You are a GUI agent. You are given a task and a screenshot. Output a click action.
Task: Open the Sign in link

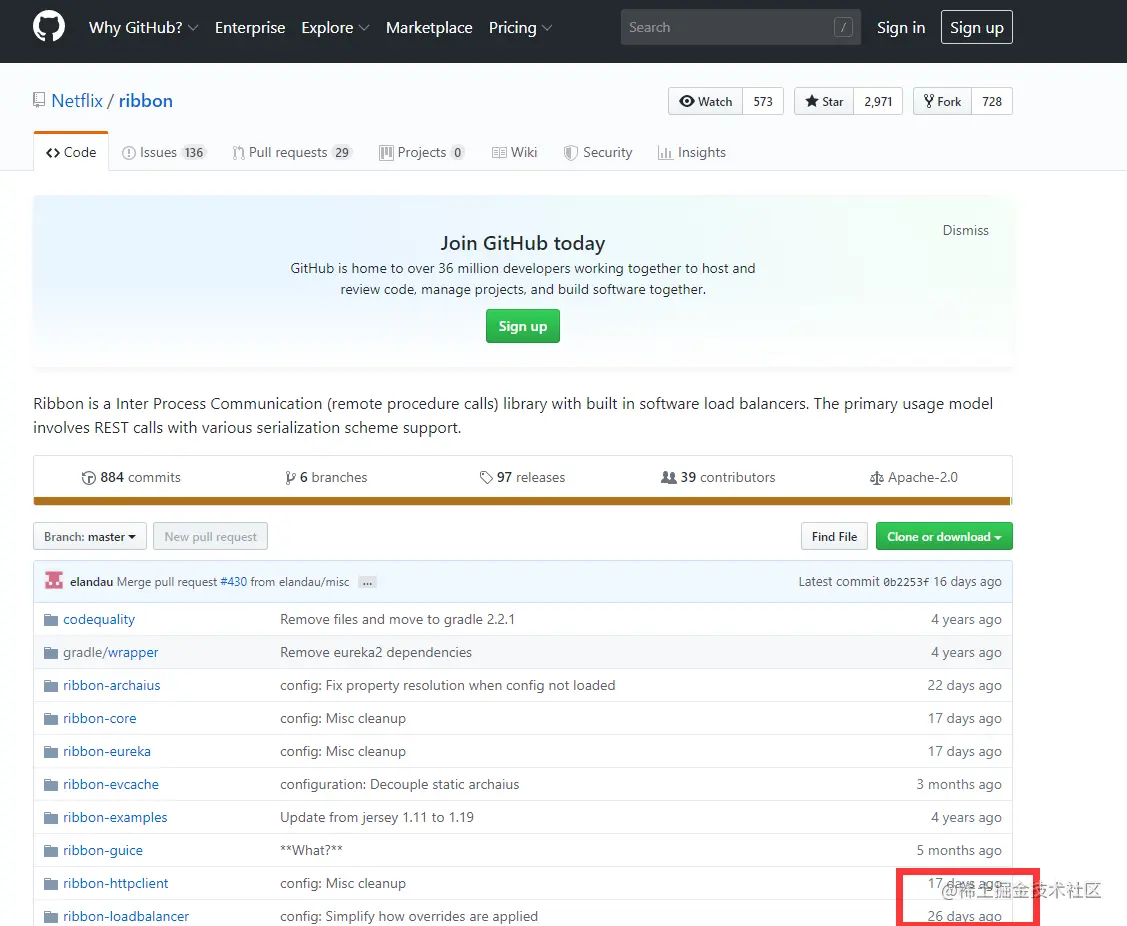901,27
